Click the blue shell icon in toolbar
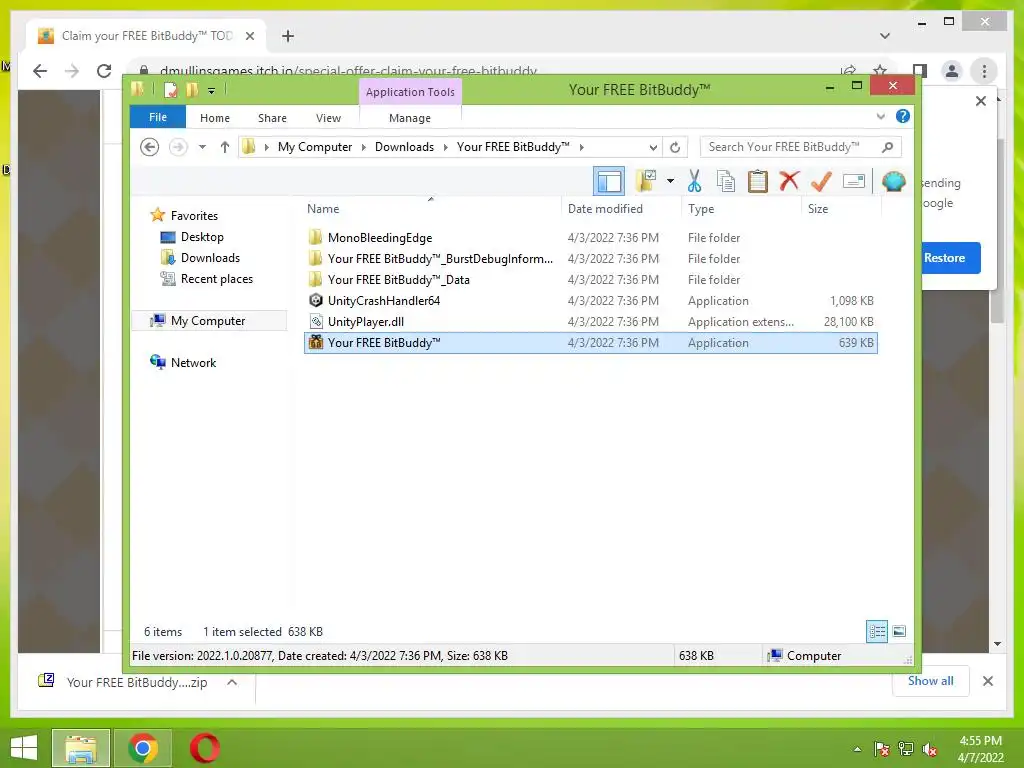Viewport: 1024px width, 768px height. coord(893,181)
